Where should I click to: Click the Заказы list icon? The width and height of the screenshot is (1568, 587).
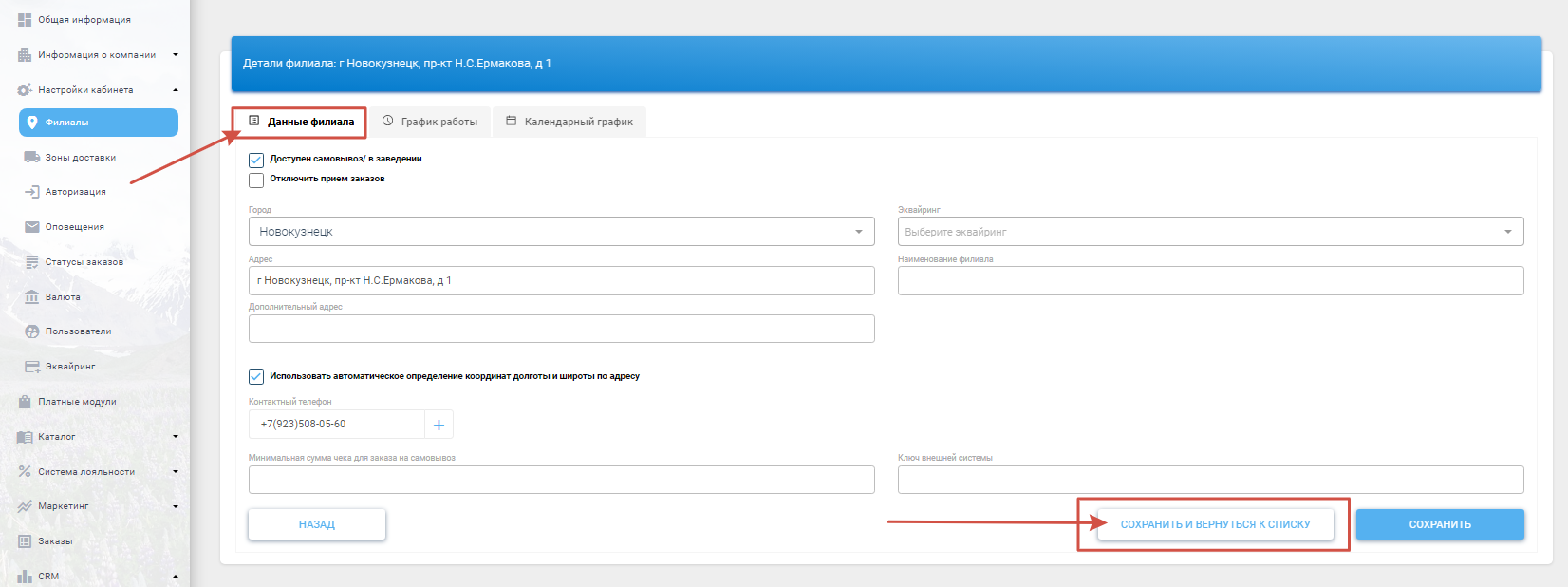tap(25, 541)
